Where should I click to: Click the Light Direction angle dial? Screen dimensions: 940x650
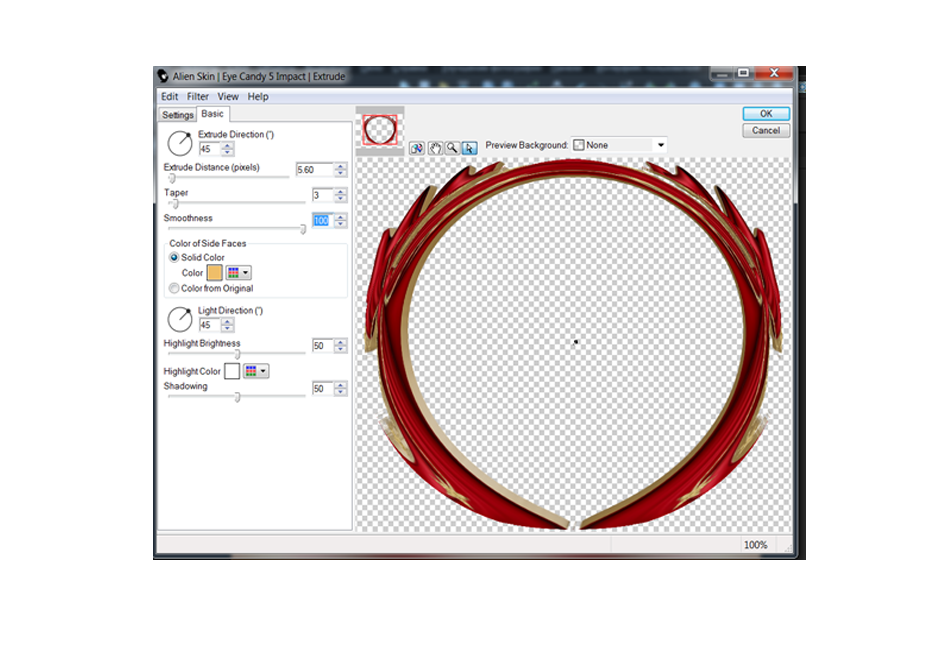[180, 320]
